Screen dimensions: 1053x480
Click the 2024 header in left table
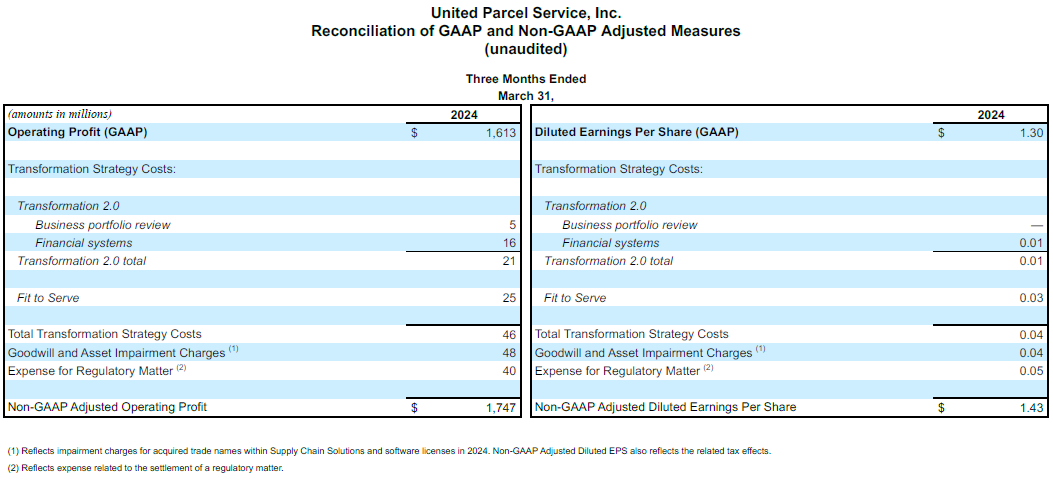[x=464, y=115]
